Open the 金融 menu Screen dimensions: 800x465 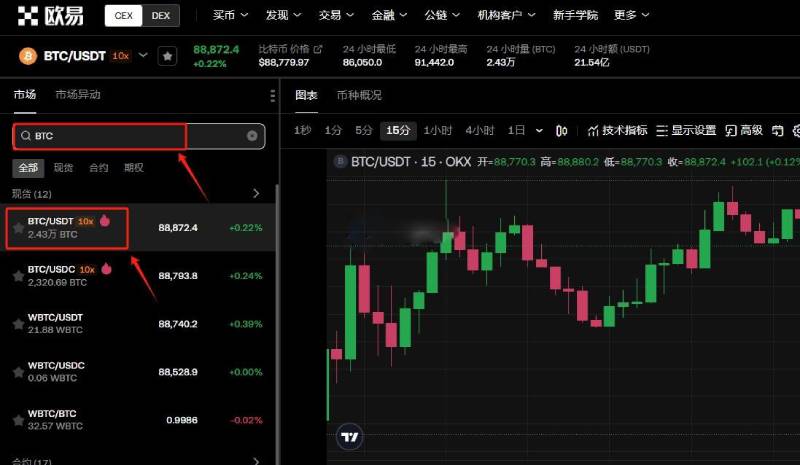point(389,15)
